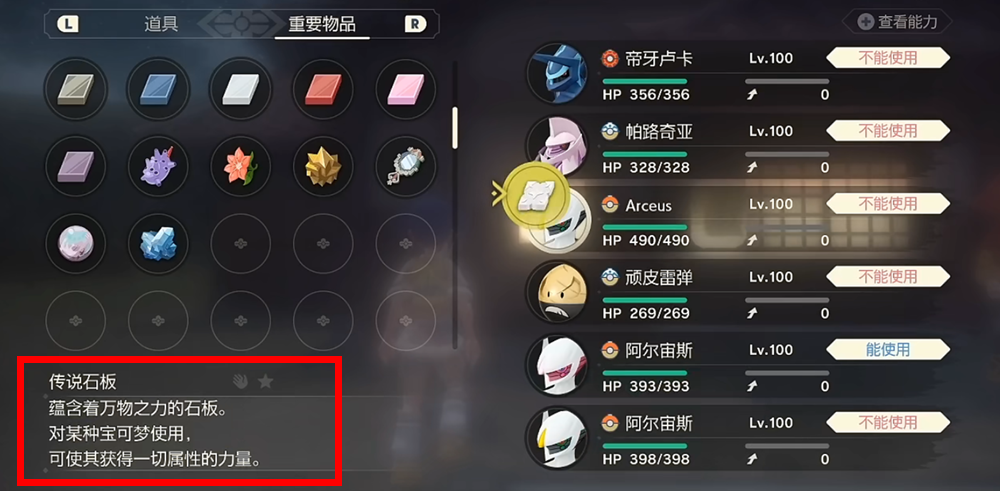The width and height of the screenshot is (1000, 491).
Task: Select the golden spiky star item
Action: (x=323, y=166)
